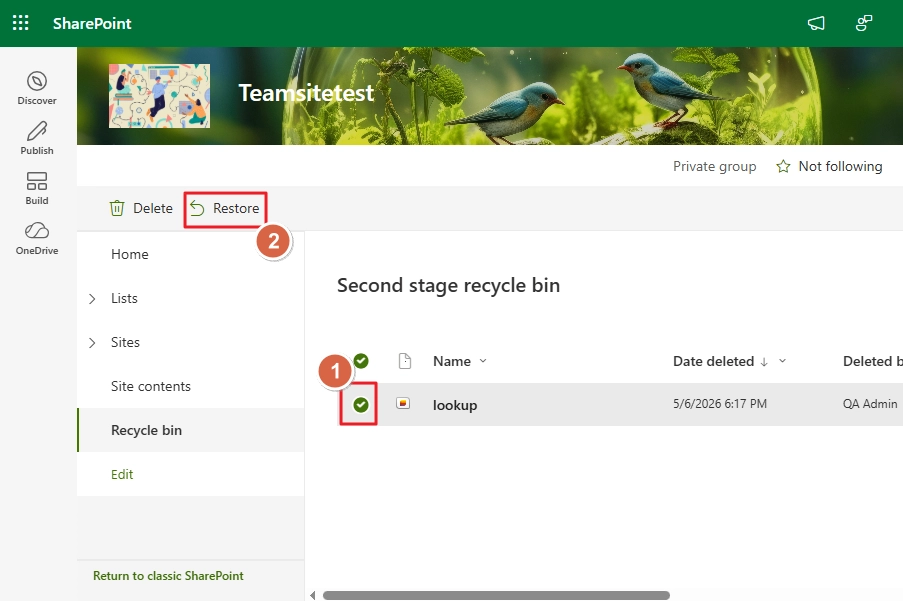The width and height of the screenshot is (903, 601).
Task: Click Return to classic SharePoint link
Action: [168, 576]
